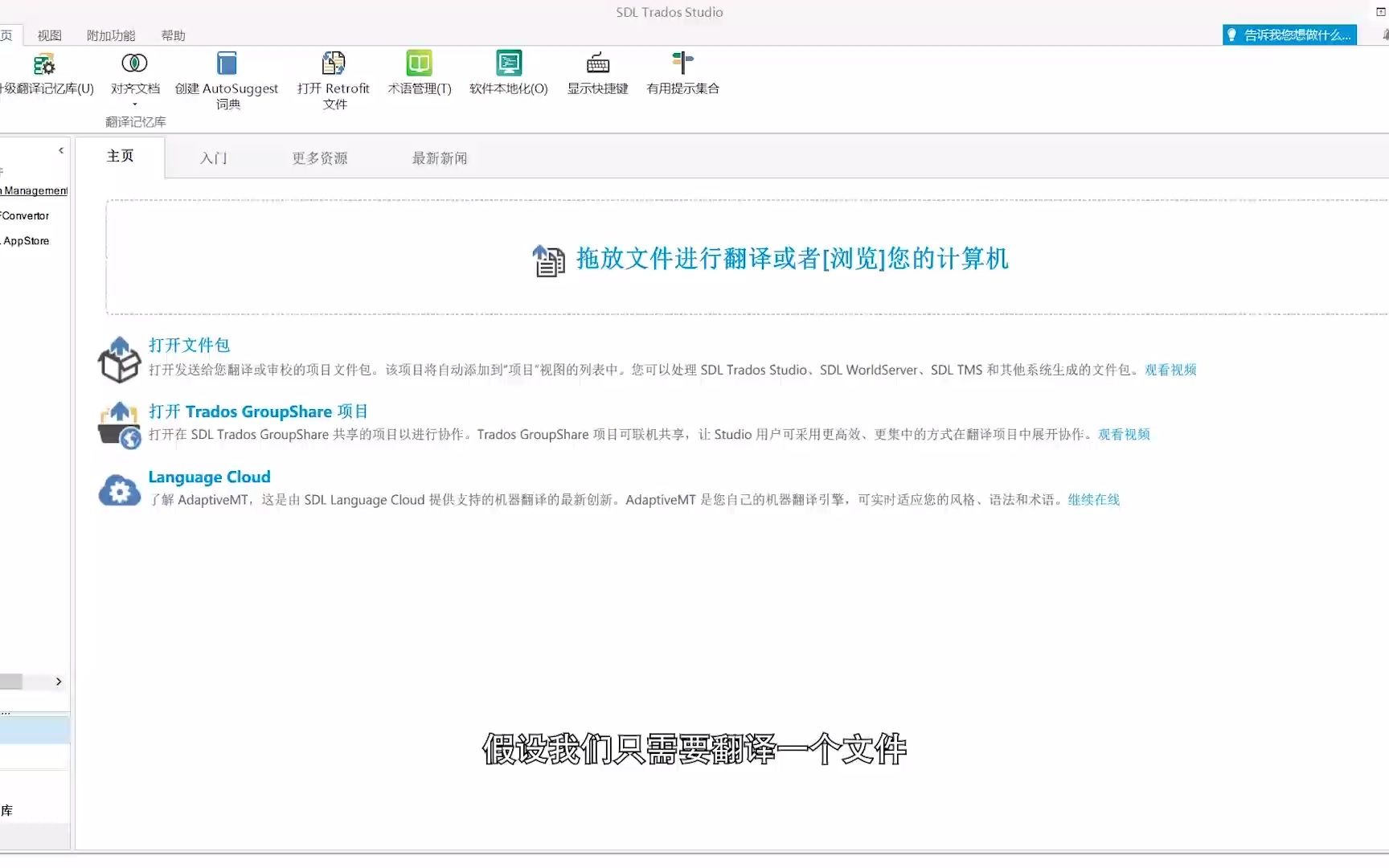Switch to the 更多资源 tab
Viewport: 1389px width, 868px height.
[x=320, y=158]
